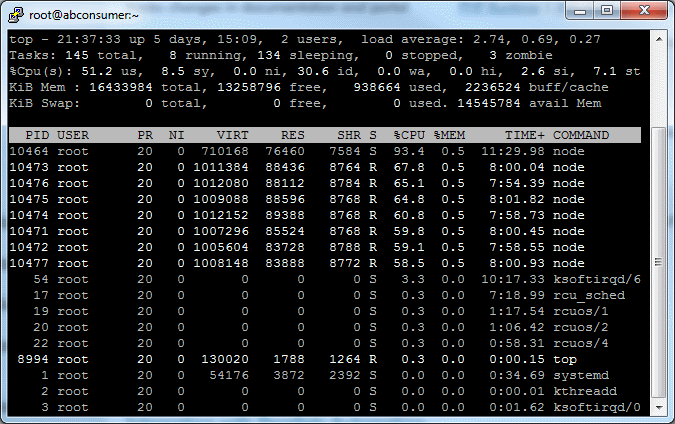This screenshot has height=424, width=675.
Task: Maximize the root@abconsumer terminal window
Action: coord(607,11)
